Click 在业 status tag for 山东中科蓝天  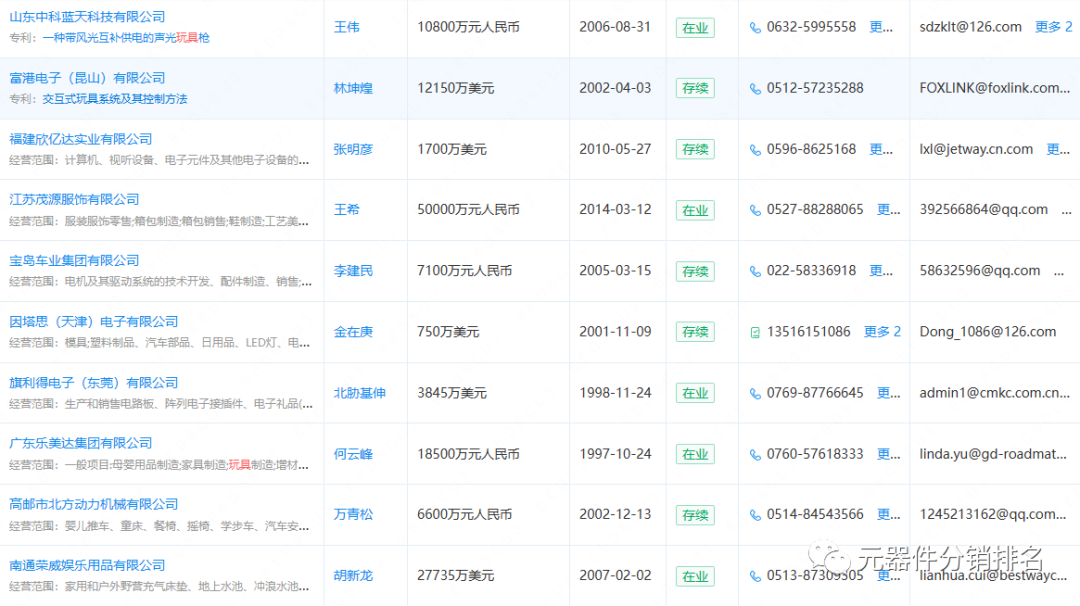(x=695, y=28)
